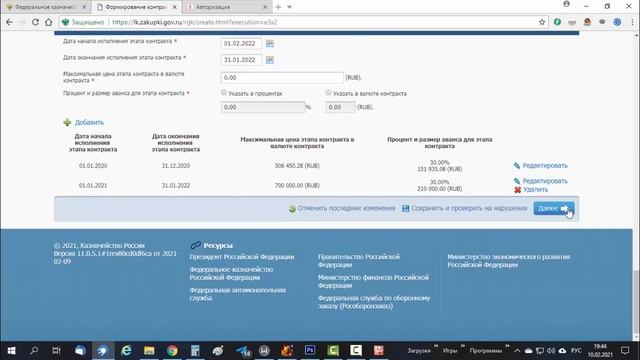Viewport: 640px width, 360px height.
Task: Open the Windows Start menu
Action: click(11, 350)
